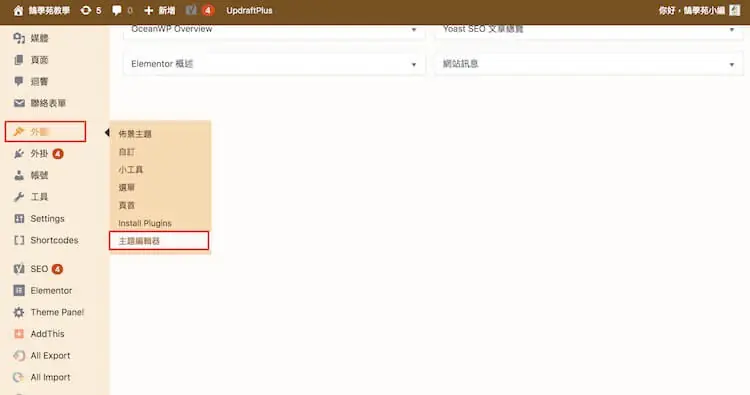Open the SEO Yoast icon in sidebar
The width and height of the screenshot is (750, 395).
tap(19, 269)
